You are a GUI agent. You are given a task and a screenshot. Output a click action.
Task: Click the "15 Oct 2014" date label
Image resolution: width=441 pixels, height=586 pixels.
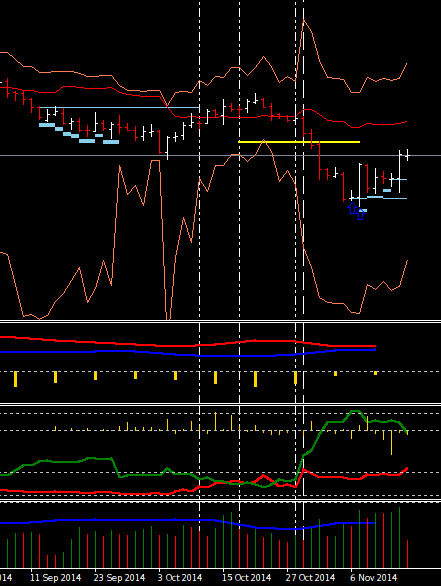pos(247,577)
